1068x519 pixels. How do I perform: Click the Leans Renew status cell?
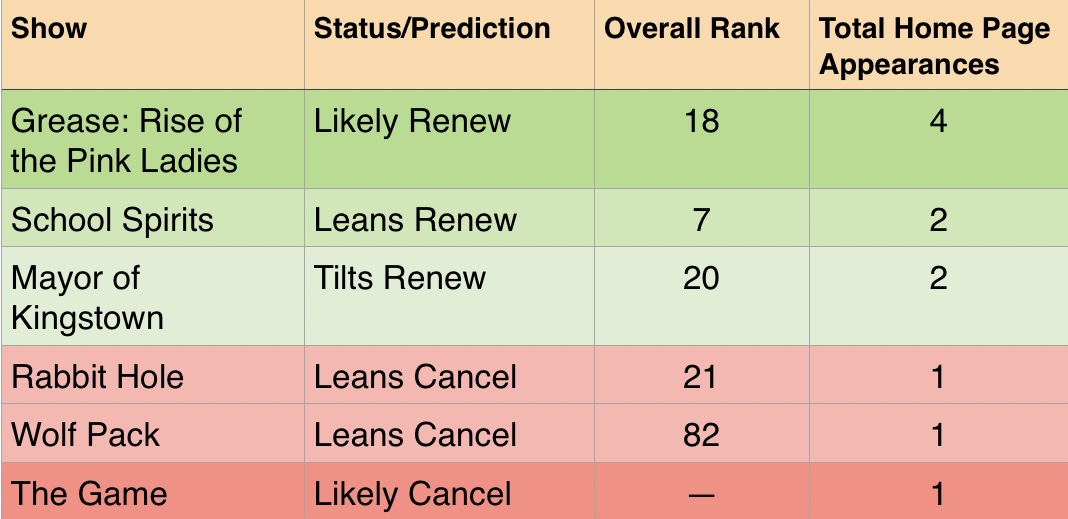pyautogui.click(x=450, y=218)
